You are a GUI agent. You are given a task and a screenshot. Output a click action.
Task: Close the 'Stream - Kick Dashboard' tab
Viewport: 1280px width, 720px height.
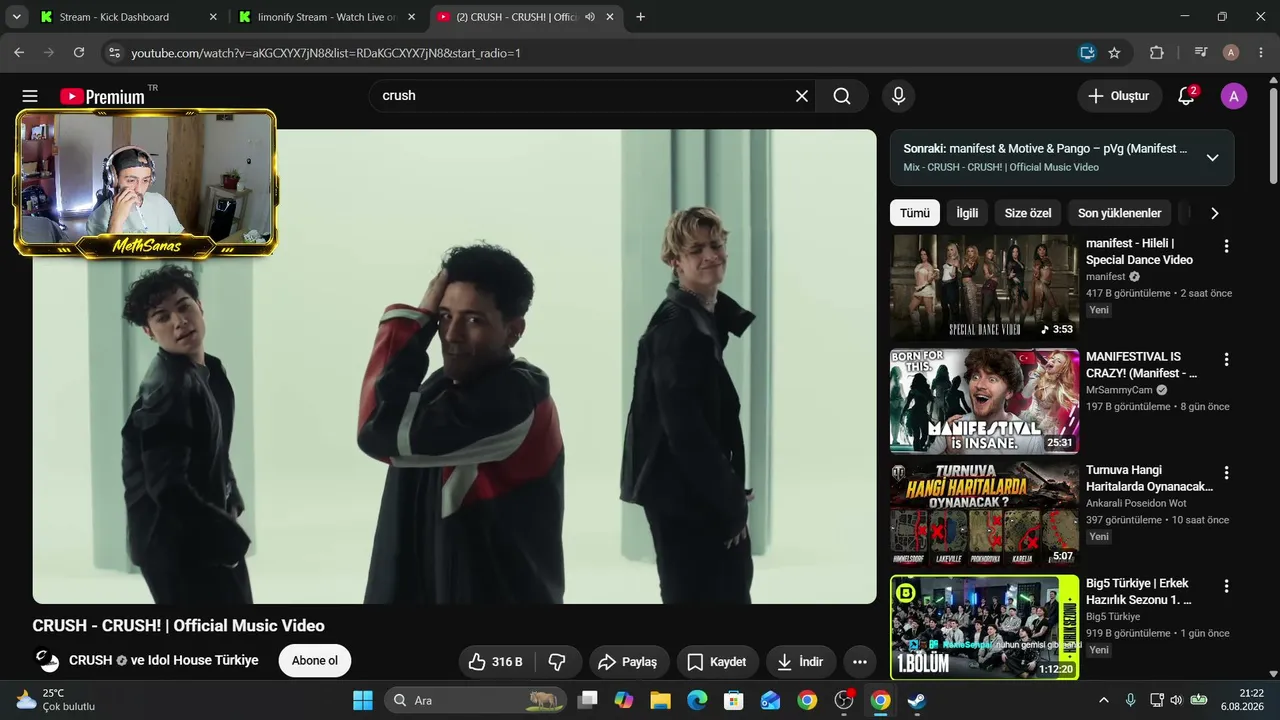click(212, 17)
